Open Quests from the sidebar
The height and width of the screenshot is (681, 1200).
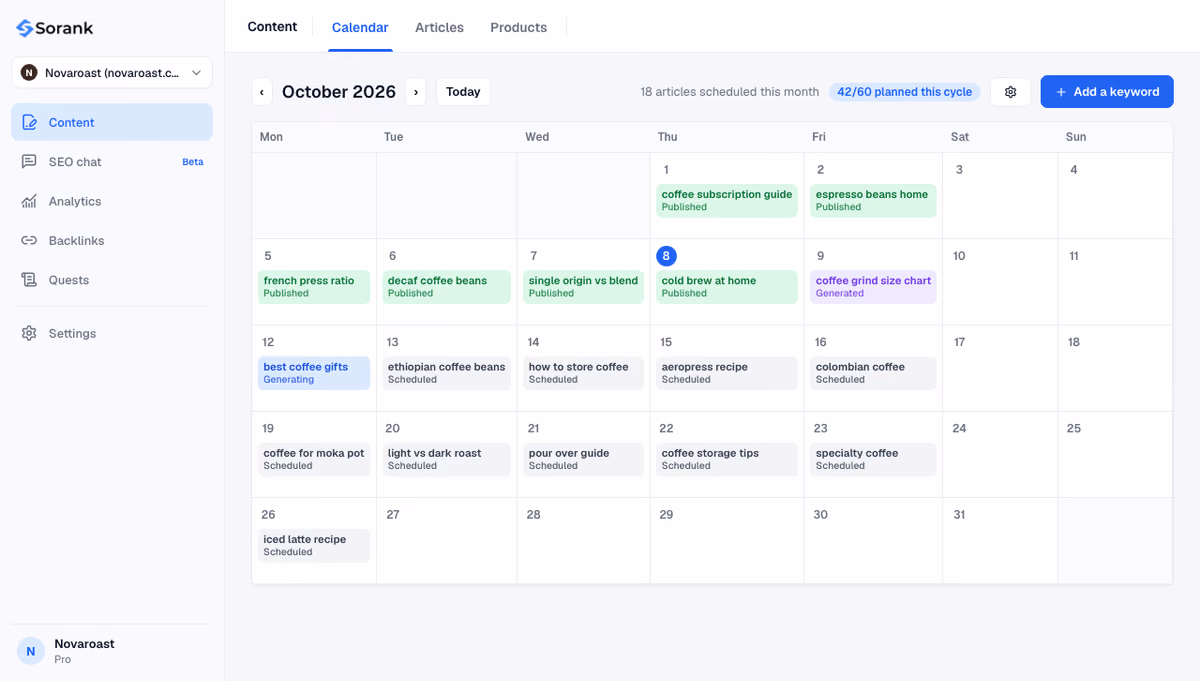112,280
